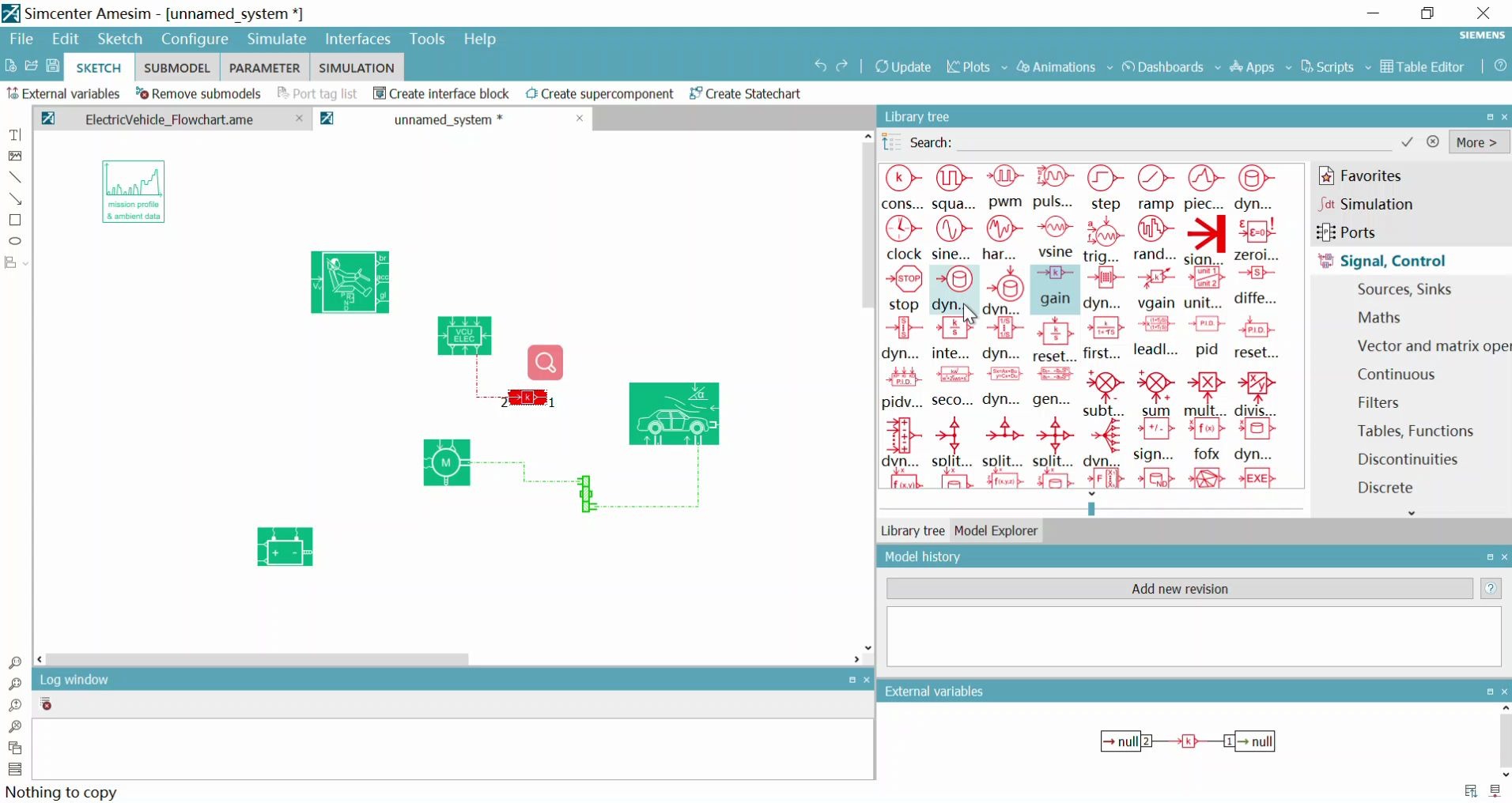This screenshot has width=1512, height=803.
Task: Open External variables tool
Action: [63, 94]
